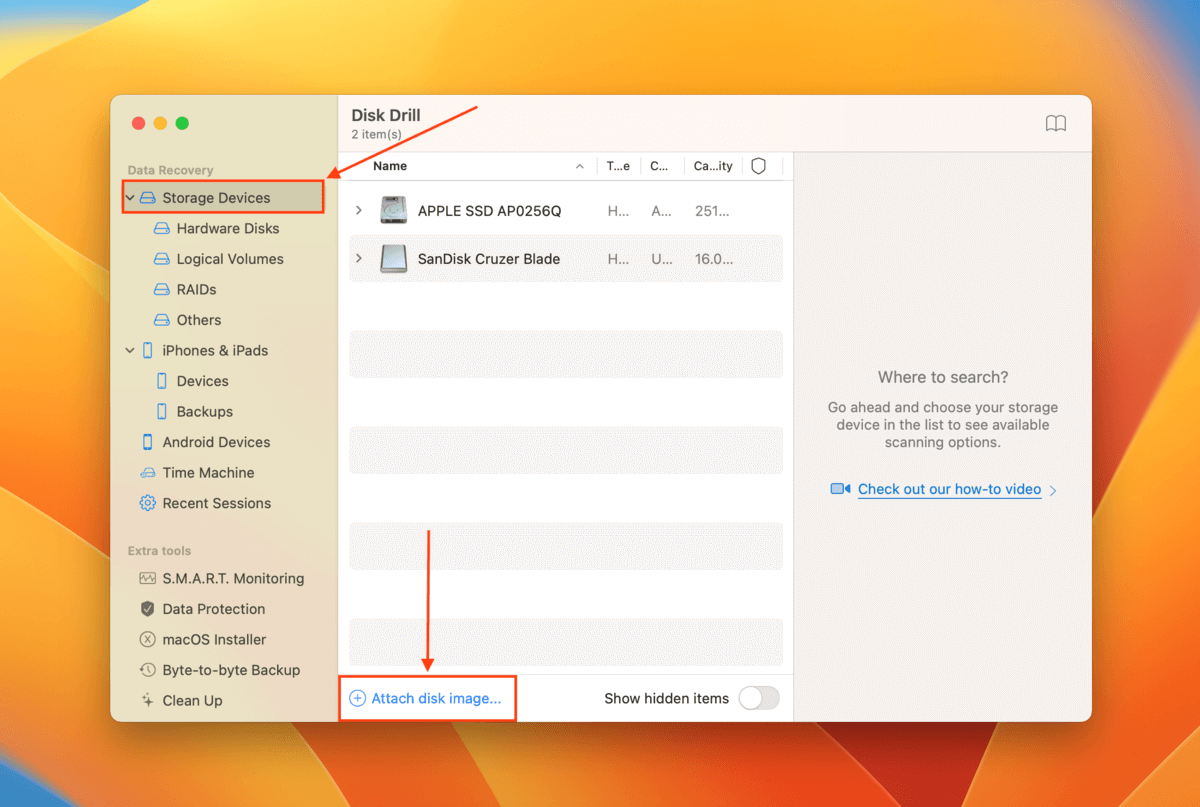Screen dimensions: 1200x807
Task: Toggle the Show hidden items switch
Action: (759, 699)
